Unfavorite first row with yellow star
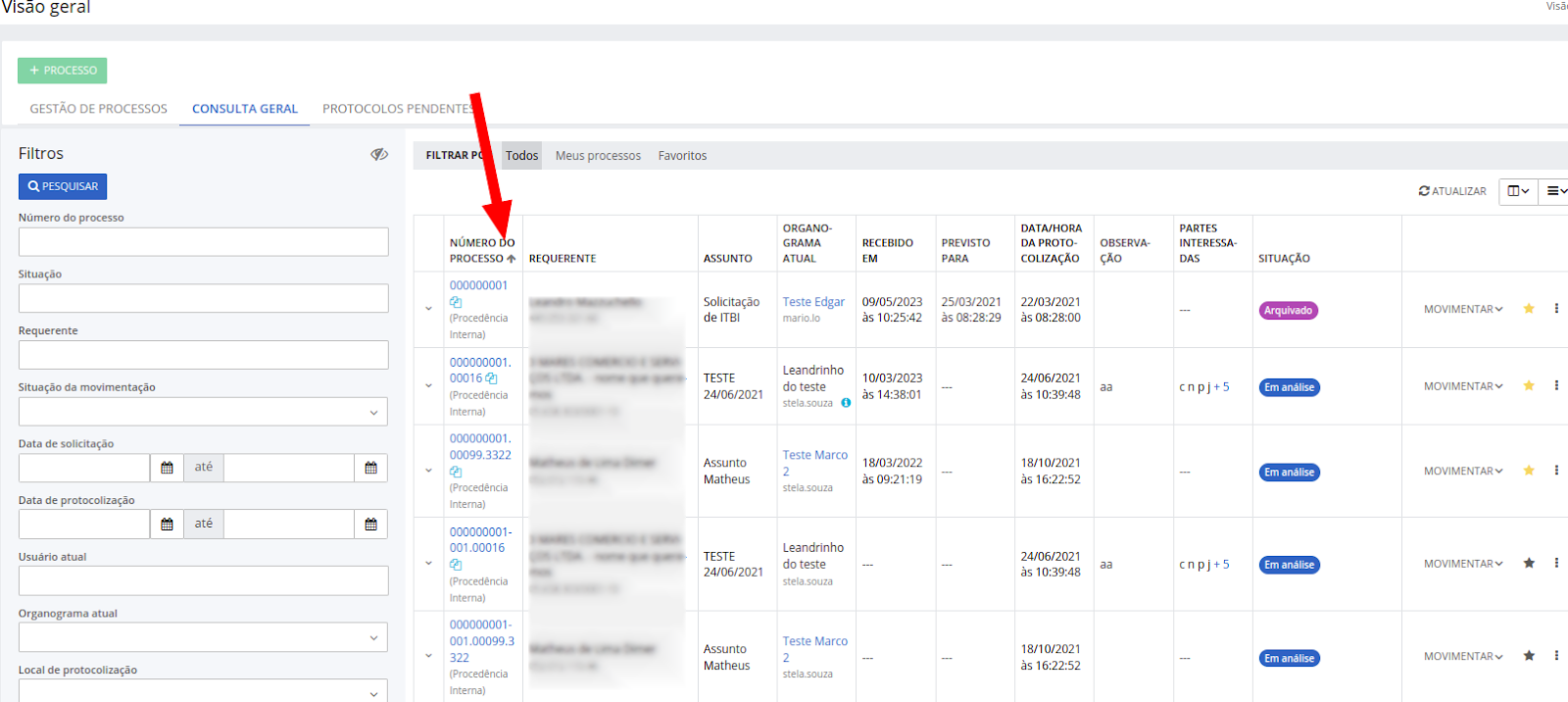The width and height of the screenshot is (1568, 702). (x=1529, y=309)
